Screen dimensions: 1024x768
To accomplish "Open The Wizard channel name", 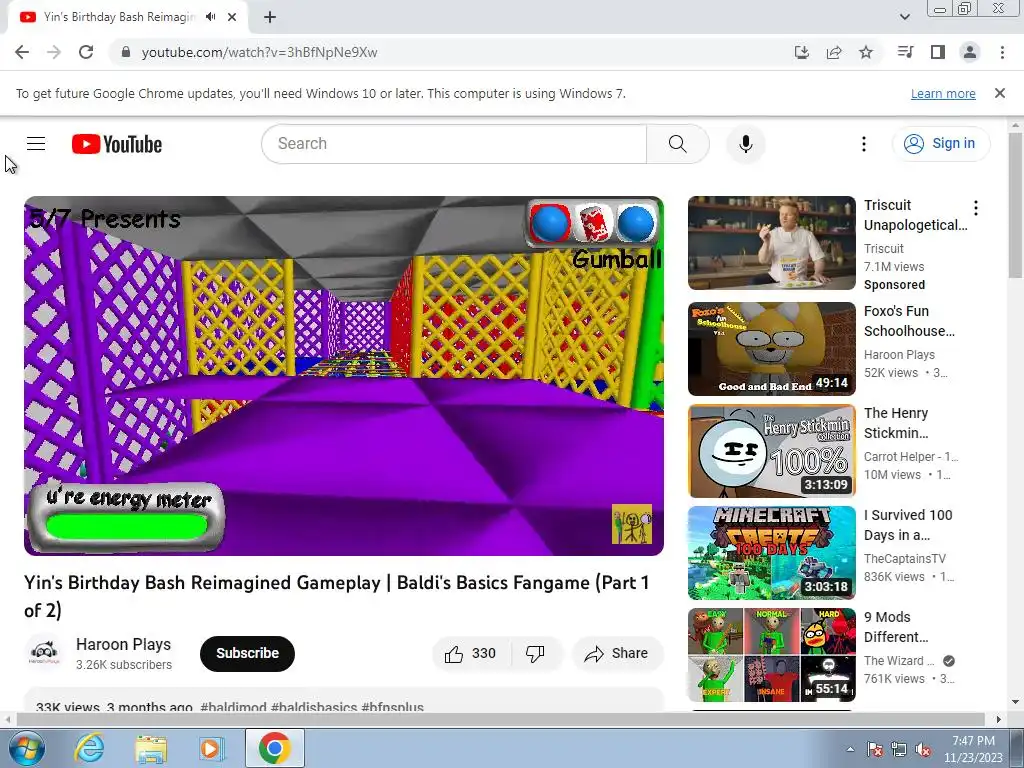I will click(x=899, y=660).
